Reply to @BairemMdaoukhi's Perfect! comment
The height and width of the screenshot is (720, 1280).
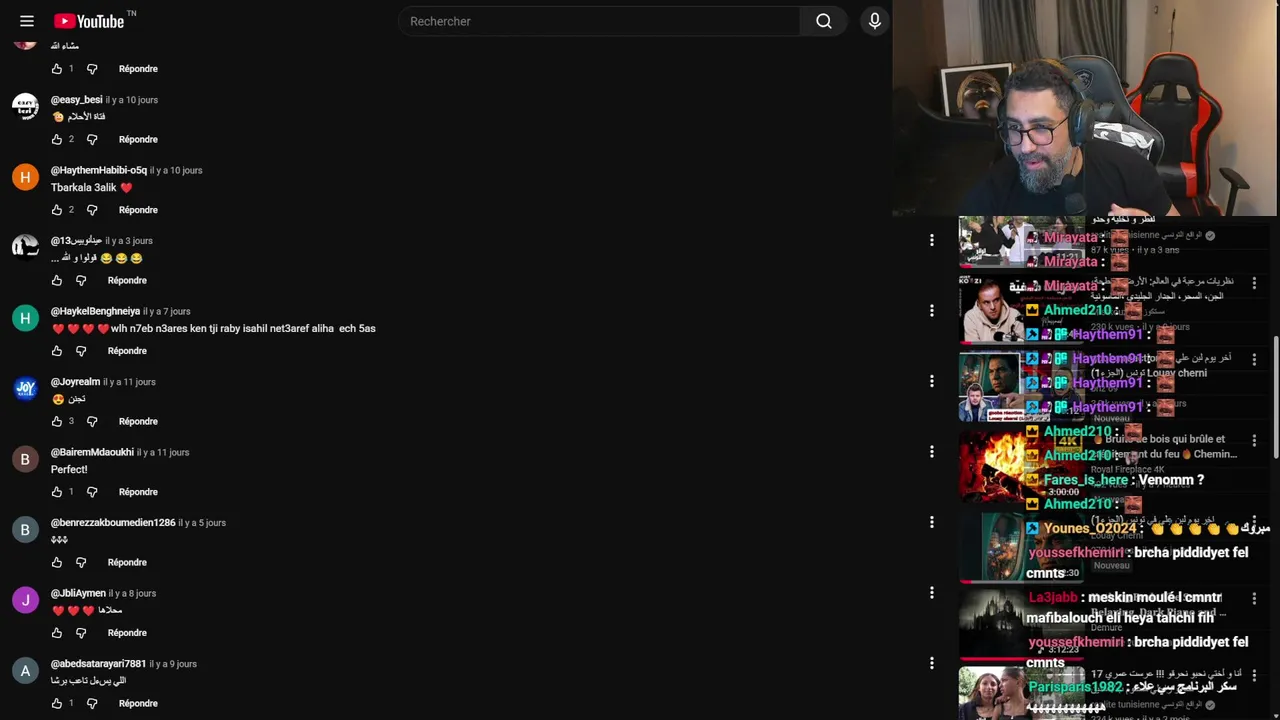[138, 492]
